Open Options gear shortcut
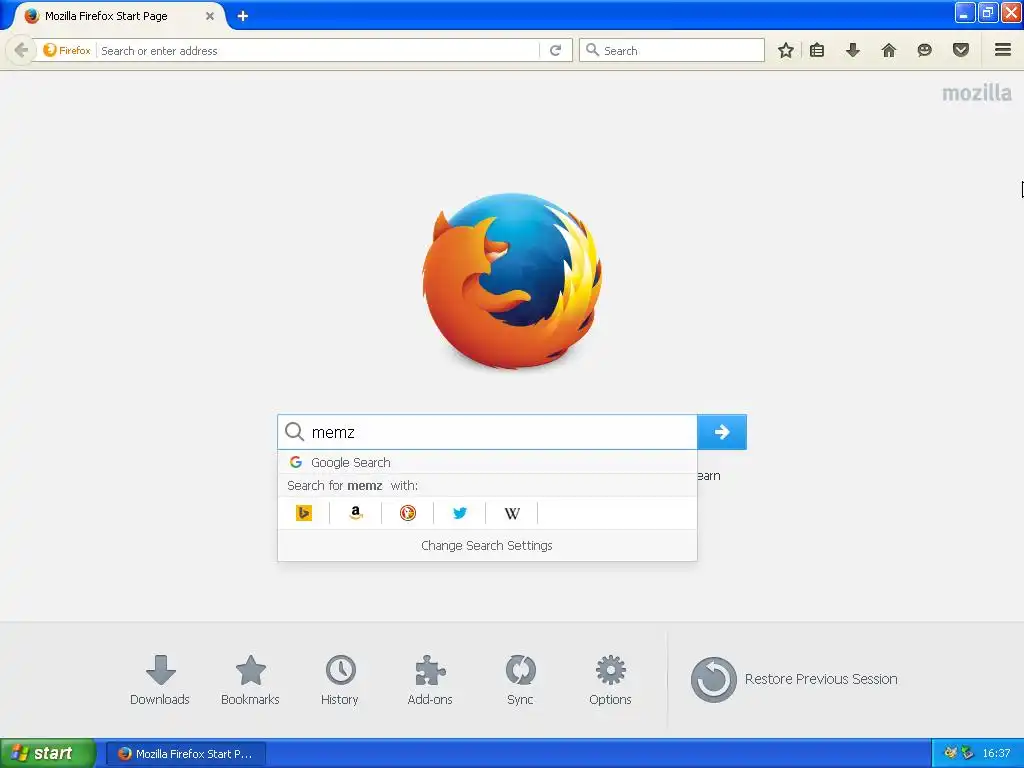The image size is (1024, 768). [611, 680]
